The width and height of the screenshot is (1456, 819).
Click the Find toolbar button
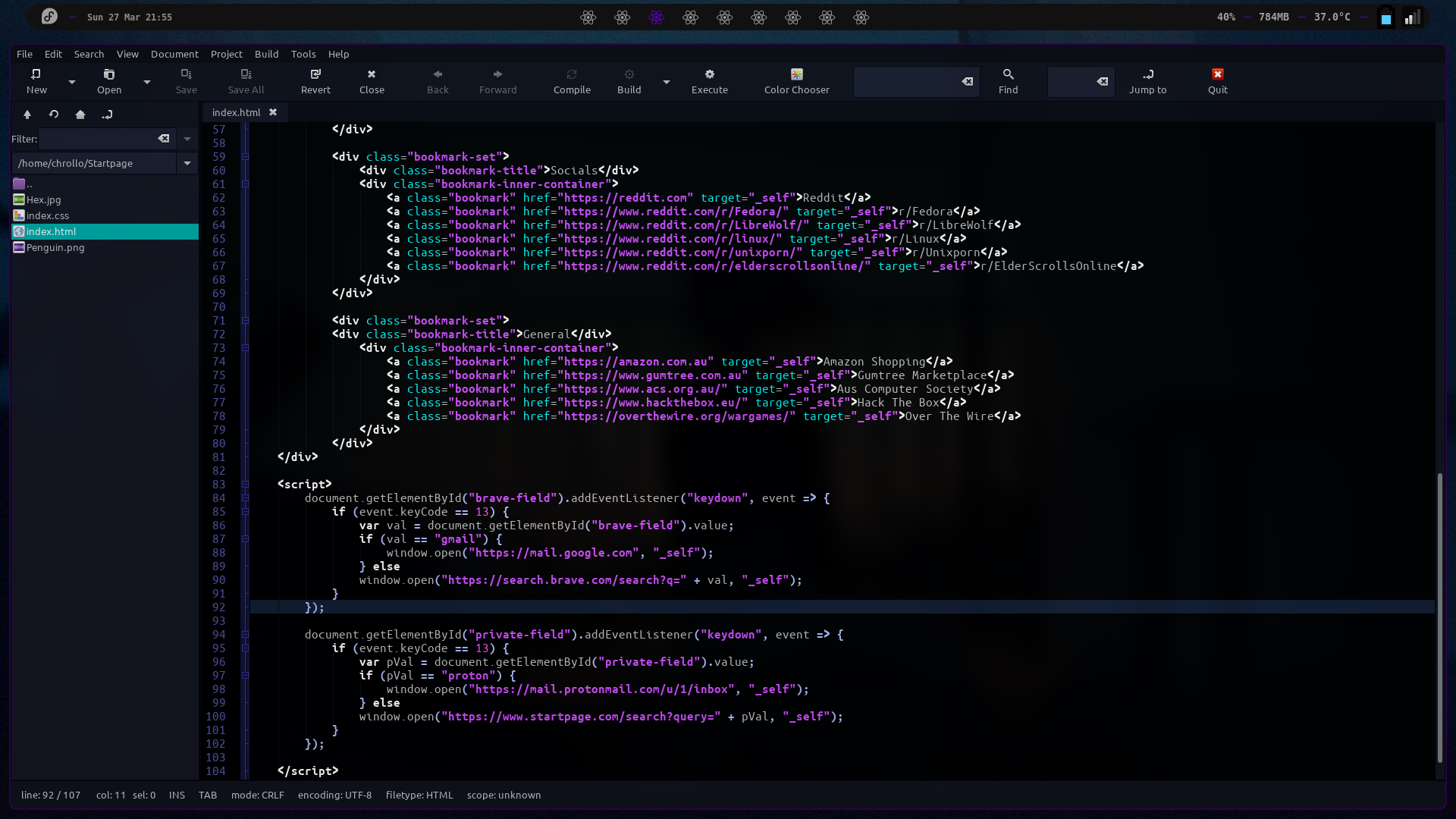click(x=1008, y=81)
